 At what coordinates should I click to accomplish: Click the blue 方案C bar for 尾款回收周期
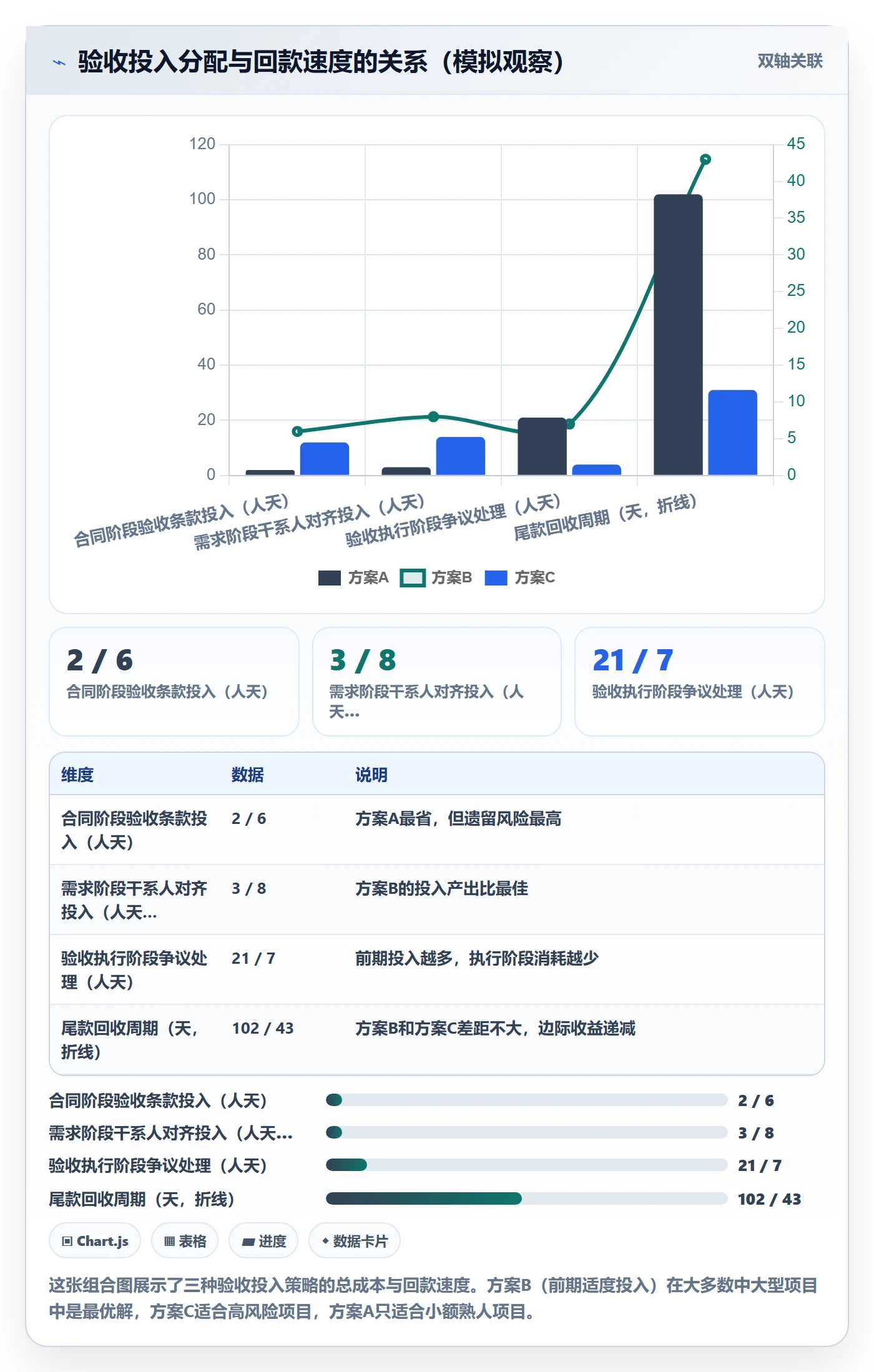(732, 433)
